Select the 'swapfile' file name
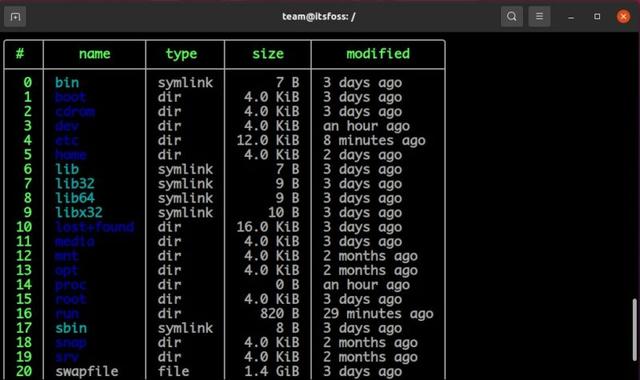 [x=87, y=371]
